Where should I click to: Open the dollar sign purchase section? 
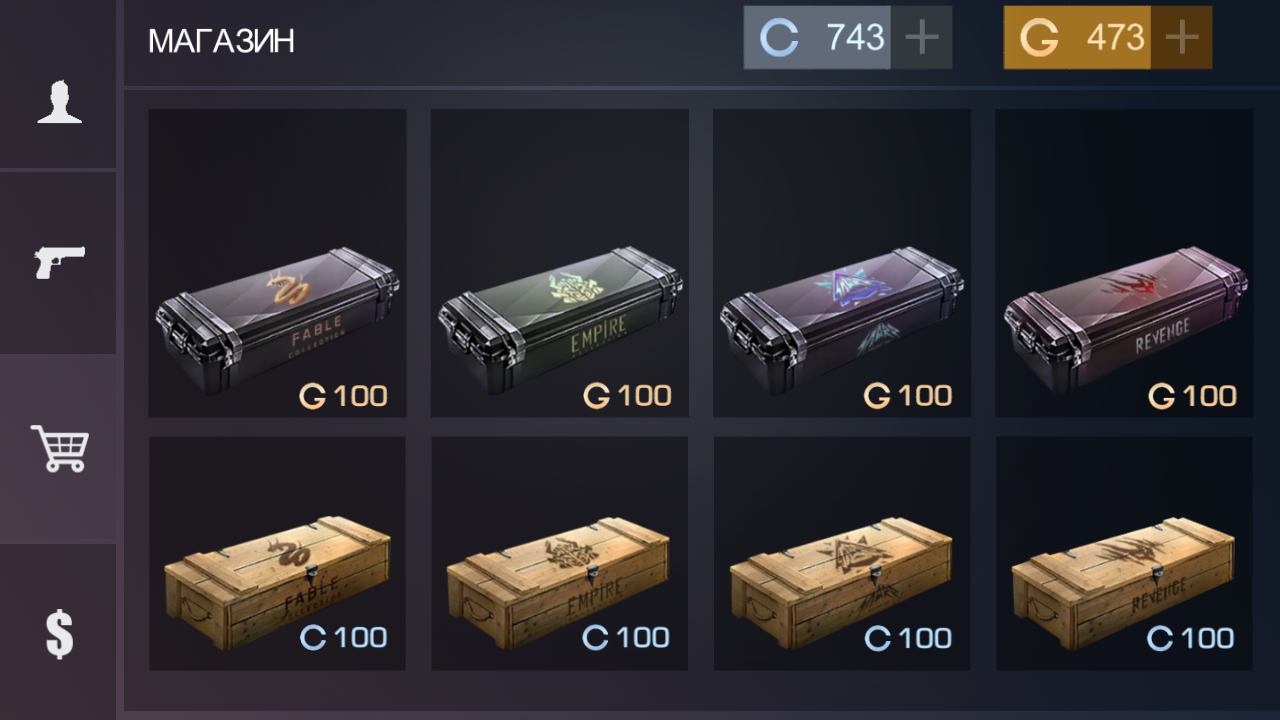coord(59,634)
